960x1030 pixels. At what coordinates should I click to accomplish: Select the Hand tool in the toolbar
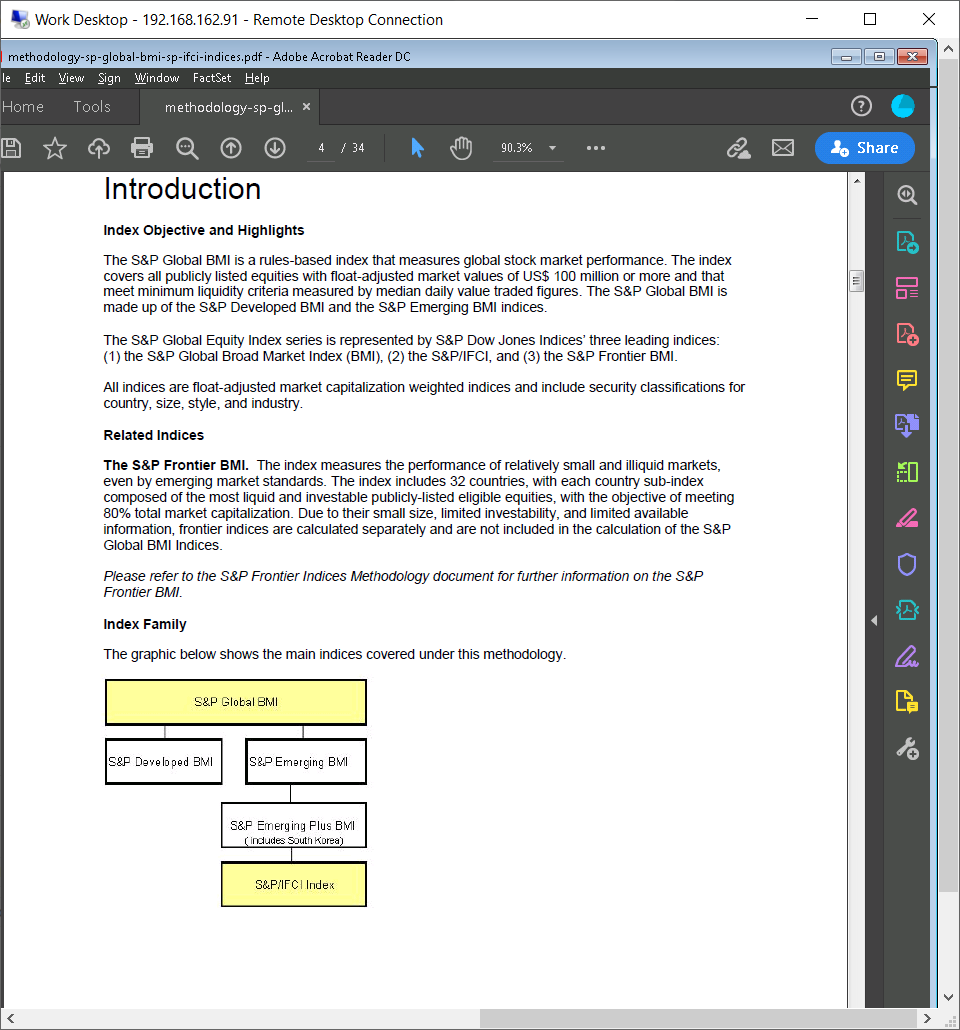[x=461, y=148]
